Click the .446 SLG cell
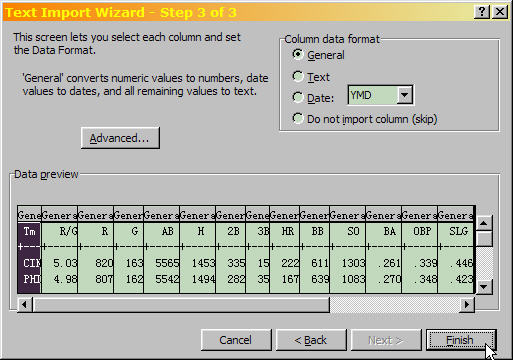Screen dimensions: 513x360 [461, 263]
